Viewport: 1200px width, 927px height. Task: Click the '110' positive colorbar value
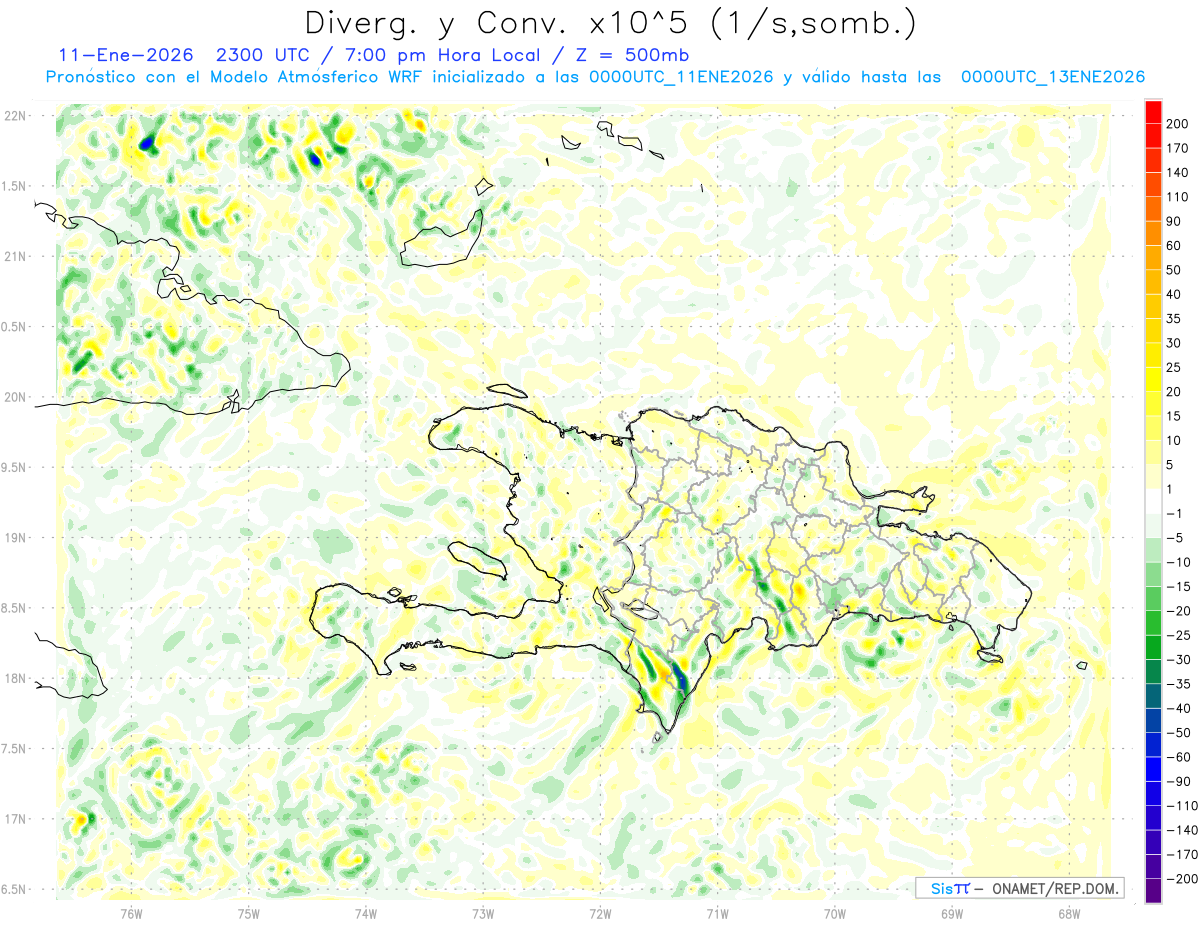(1178, 197)
